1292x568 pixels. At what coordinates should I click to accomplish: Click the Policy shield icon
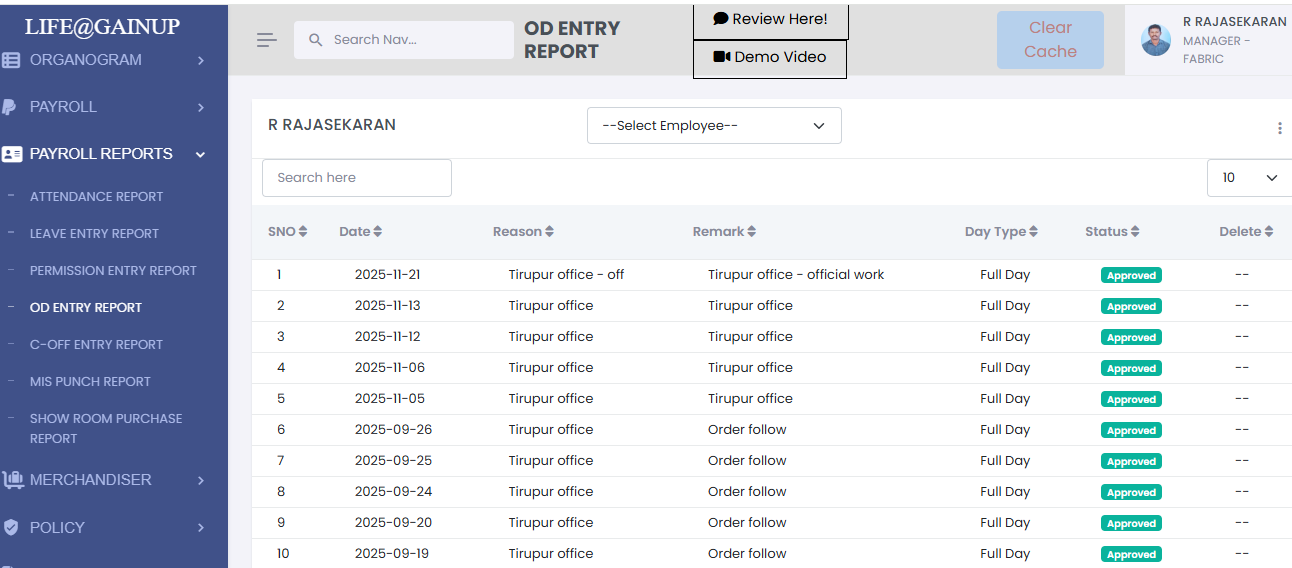point(11,527)
